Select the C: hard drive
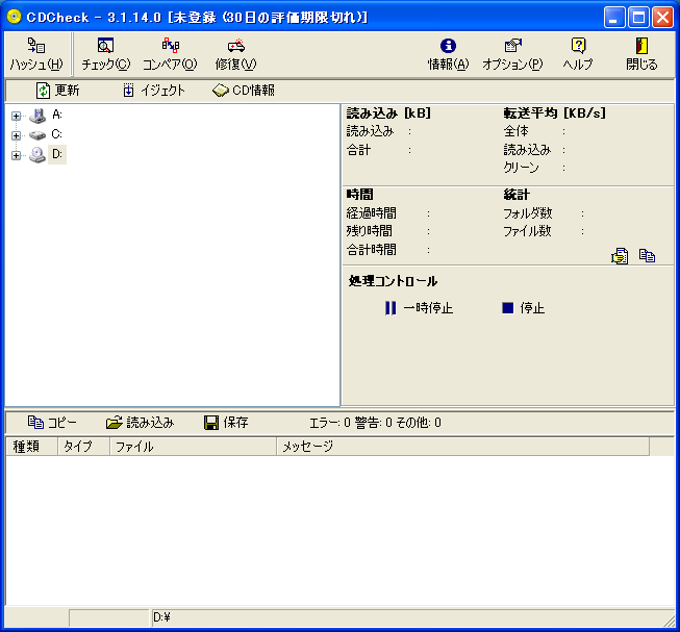680x632 pixels. click(x=57, y=134)
